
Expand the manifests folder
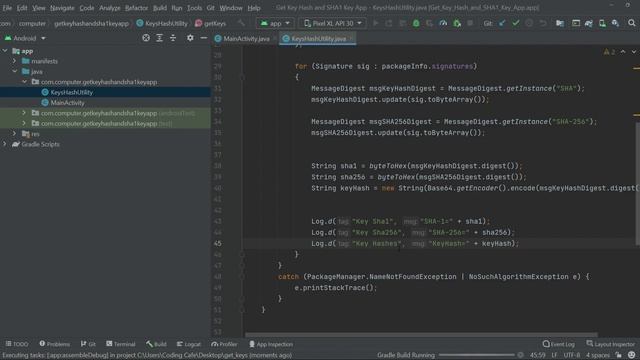tap(15, 61)
